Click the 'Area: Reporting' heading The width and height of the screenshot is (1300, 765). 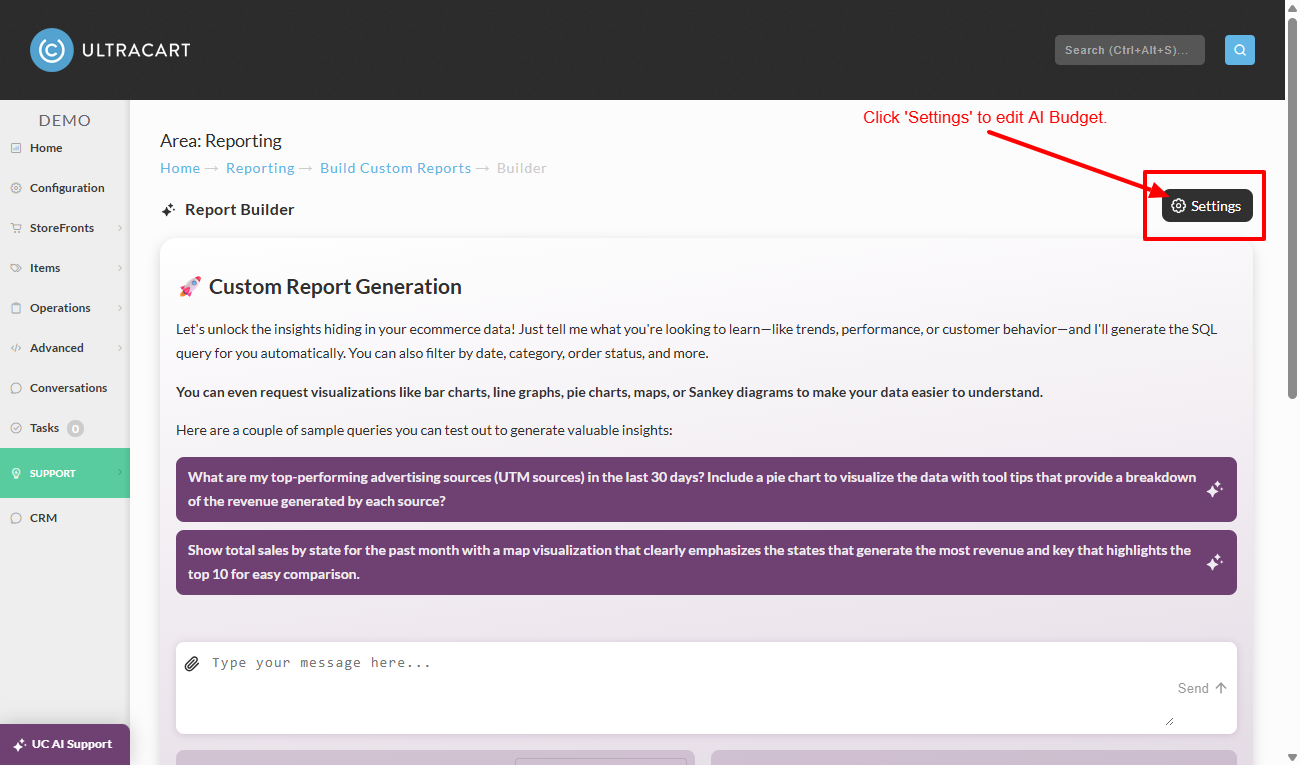pos(221,141)
